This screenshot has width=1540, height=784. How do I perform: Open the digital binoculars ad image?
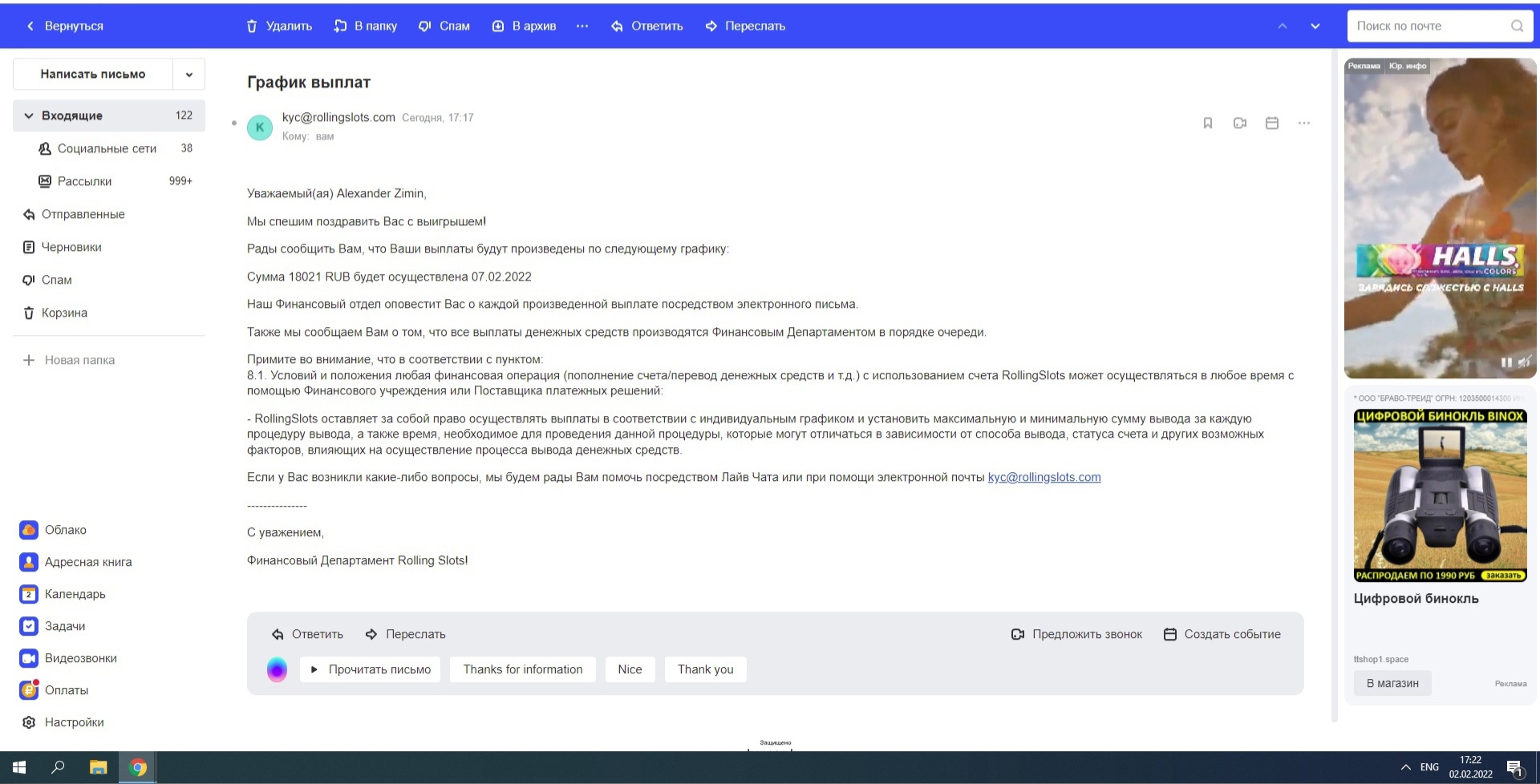coord(1440,495)
